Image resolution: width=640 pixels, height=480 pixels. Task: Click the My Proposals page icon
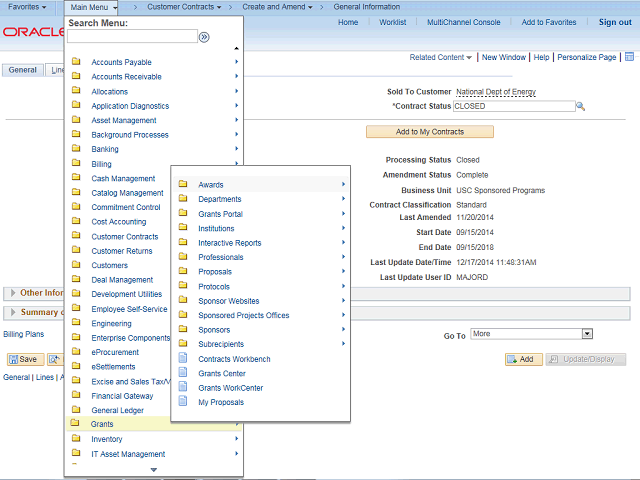[183, 402]
